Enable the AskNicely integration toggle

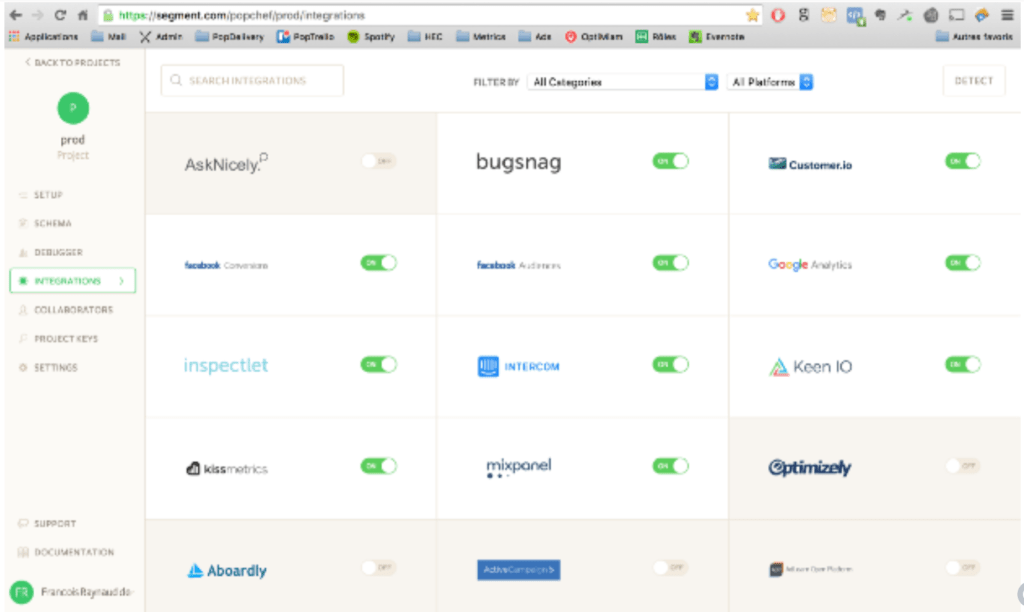(x=379, y=161)
